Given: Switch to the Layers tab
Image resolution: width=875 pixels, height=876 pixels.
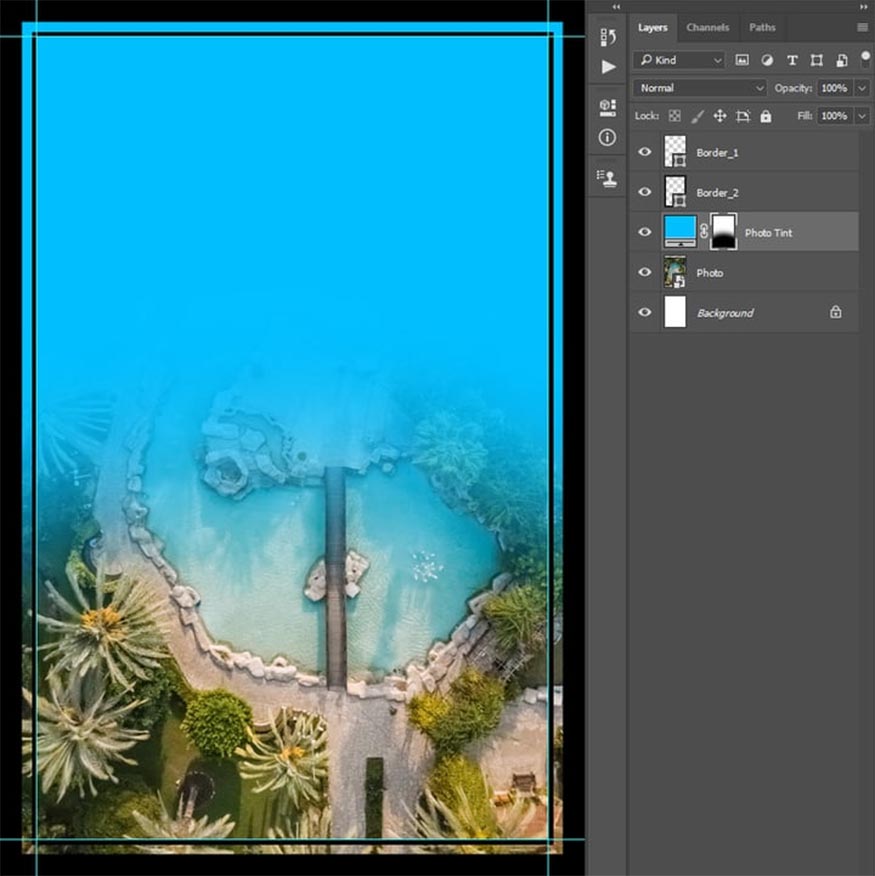Looking at the screenshot, I should [x=653, y=27].
